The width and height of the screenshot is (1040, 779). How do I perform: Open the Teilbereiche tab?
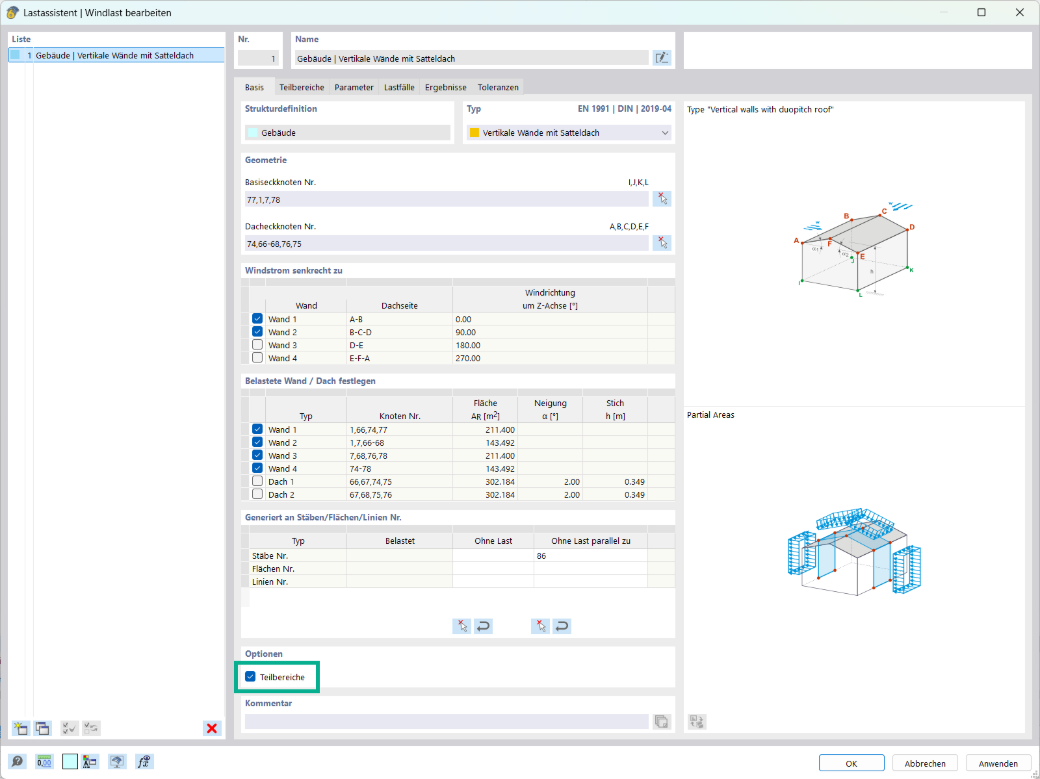click(301, 87)
